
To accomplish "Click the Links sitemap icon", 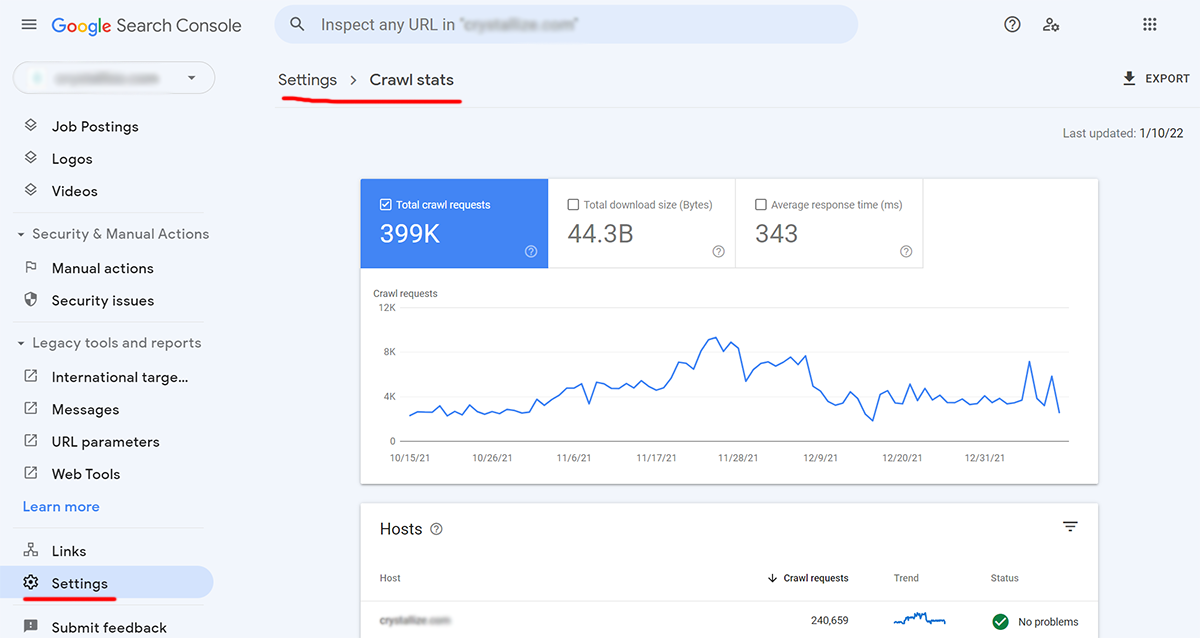I will tap(31, 550).
